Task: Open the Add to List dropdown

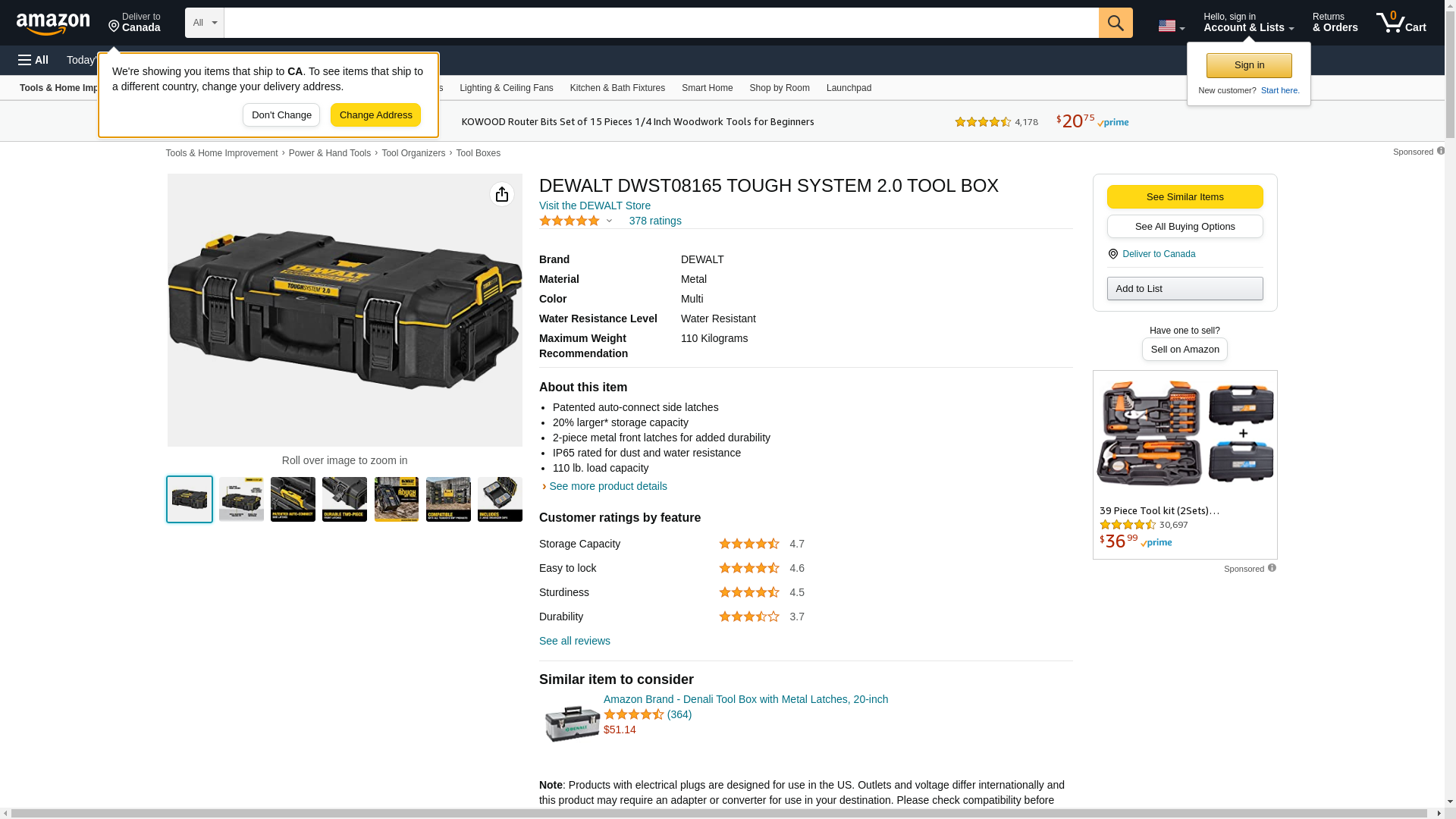Action: click(x=1184, y=289)
